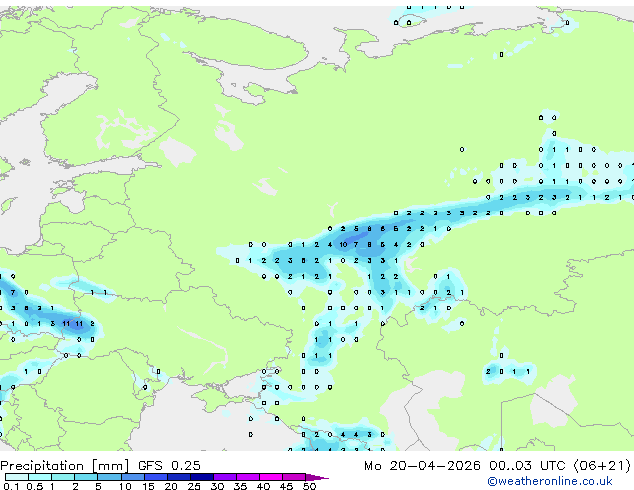Viewport: 634px width, 490px height.
Task: Click the legend arrow tip beyond 50 mm
Action: (x=317, y=477)
